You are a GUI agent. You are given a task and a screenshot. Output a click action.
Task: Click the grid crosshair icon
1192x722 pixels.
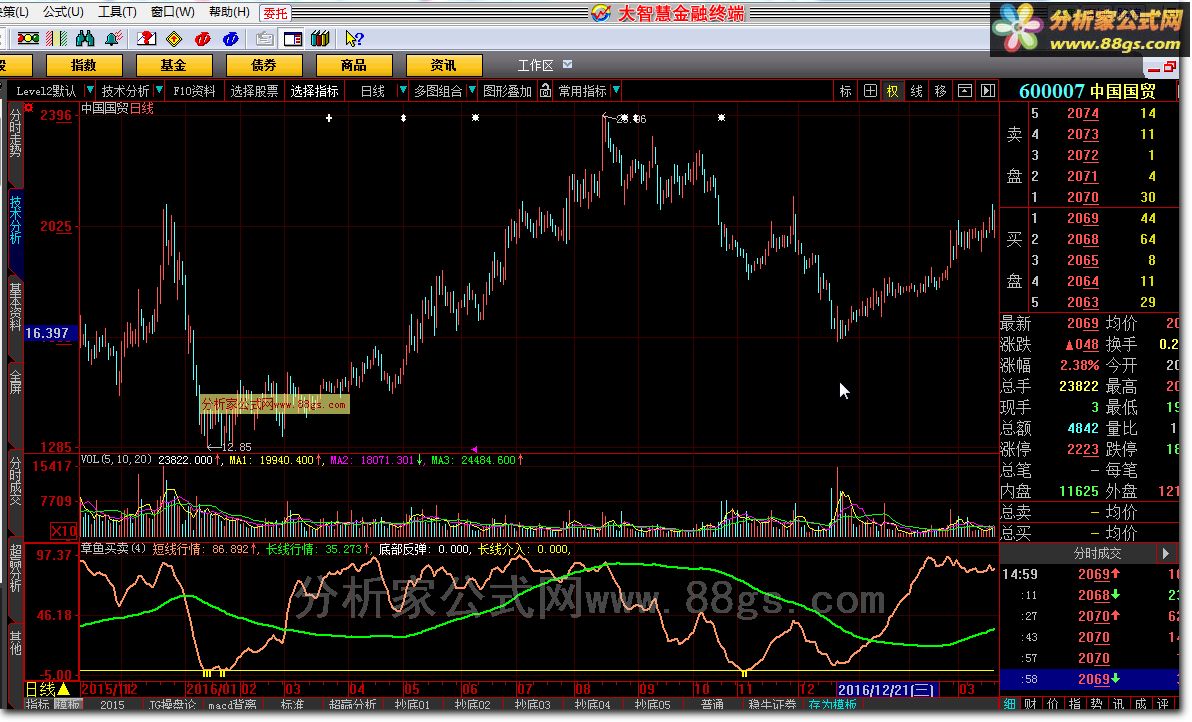[x=870, y=91]
